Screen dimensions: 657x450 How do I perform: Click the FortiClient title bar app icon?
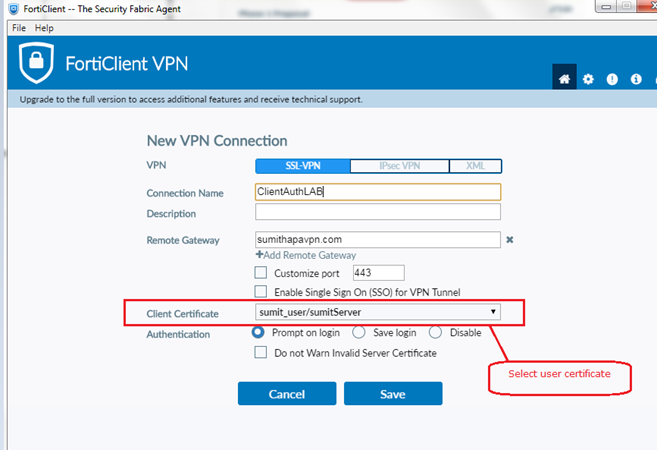pyautogui.click(x=14, y=9)
